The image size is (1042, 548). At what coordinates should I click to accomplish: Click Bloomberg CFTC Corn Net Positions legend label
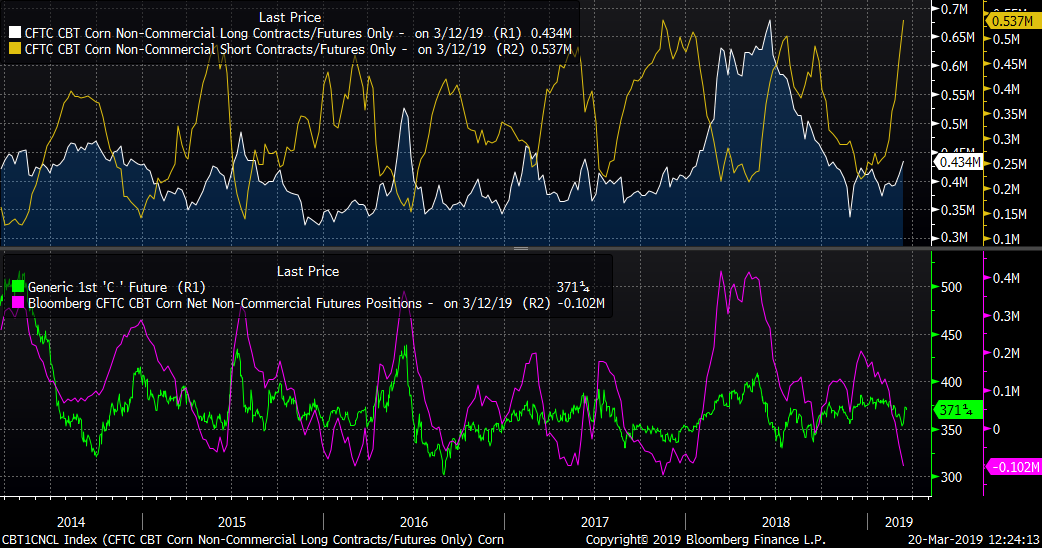point(229,303)
